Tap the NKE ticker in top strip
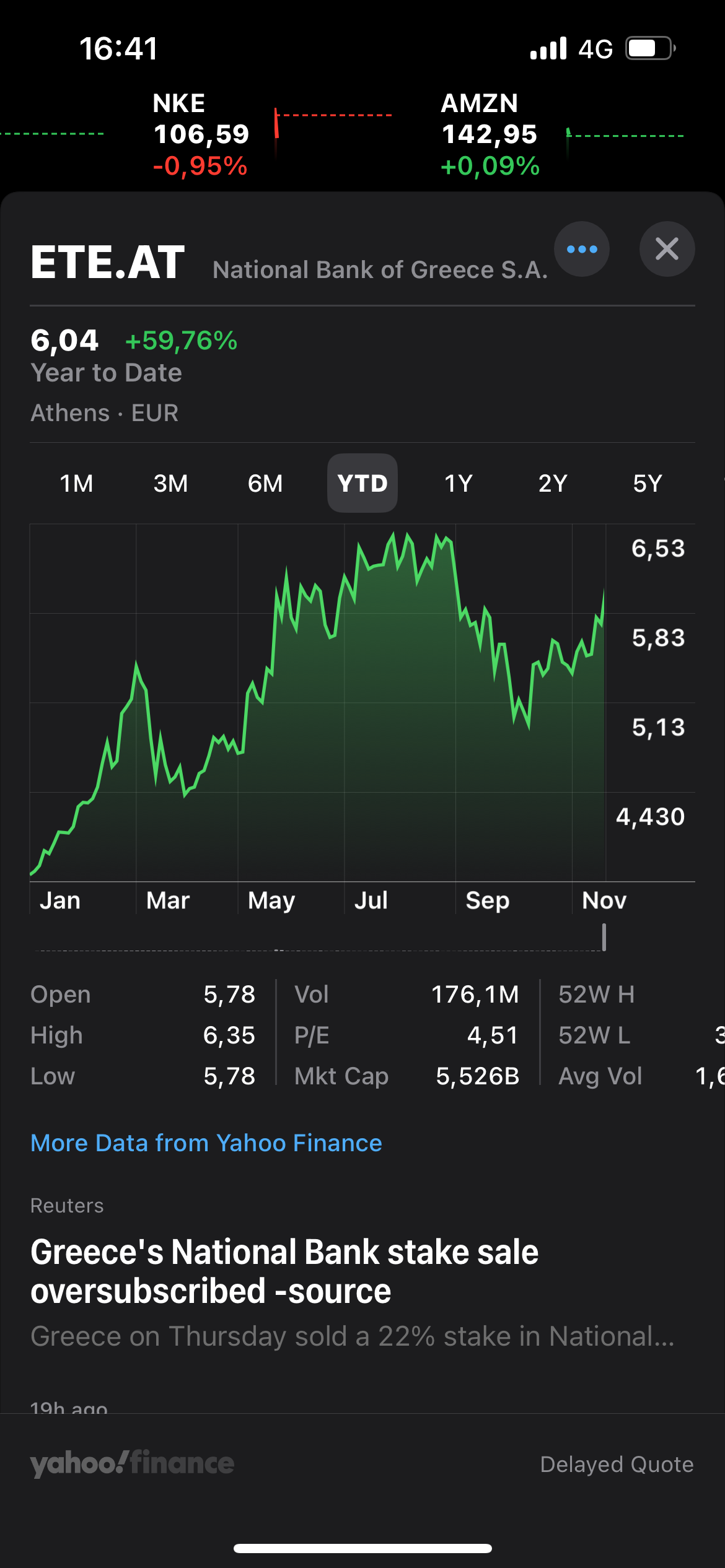The image size is (725, 1568). pyautogui.click(x=201, y=134)
